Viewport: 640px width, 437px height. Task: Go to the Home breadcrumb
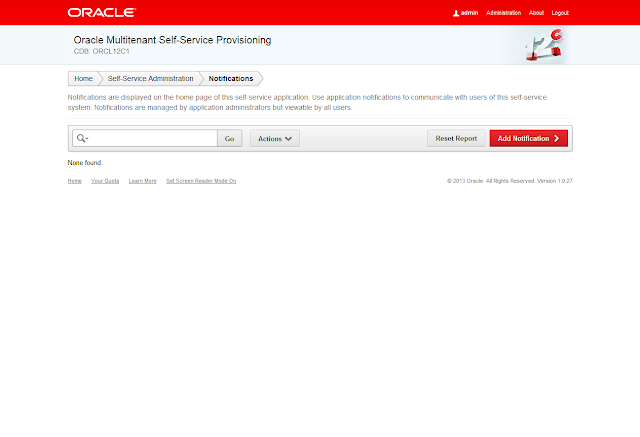[83, 78]
